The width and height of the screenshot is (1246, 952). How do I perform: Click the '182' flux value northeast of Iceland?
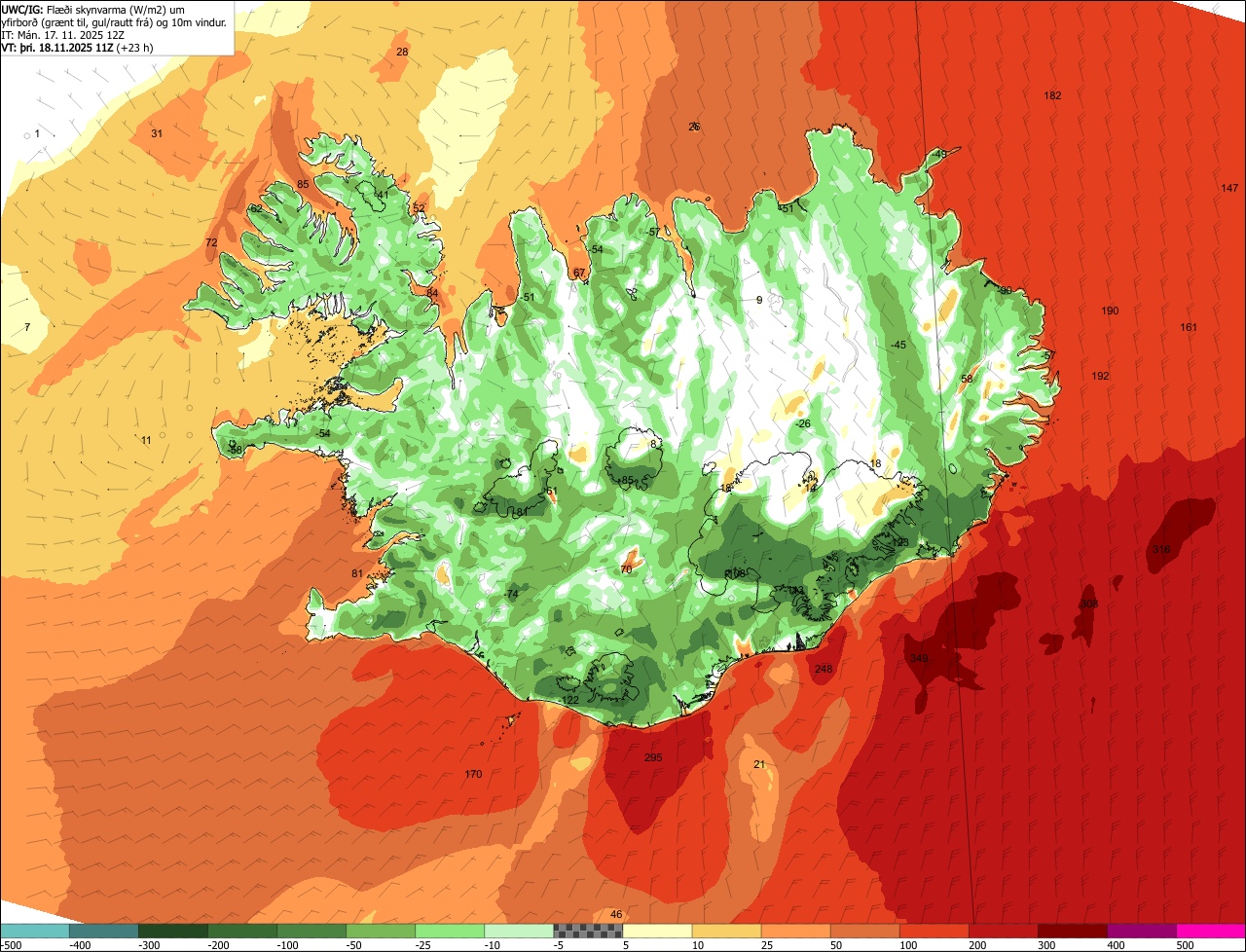pyautogui.click(x=1052, y=95)
